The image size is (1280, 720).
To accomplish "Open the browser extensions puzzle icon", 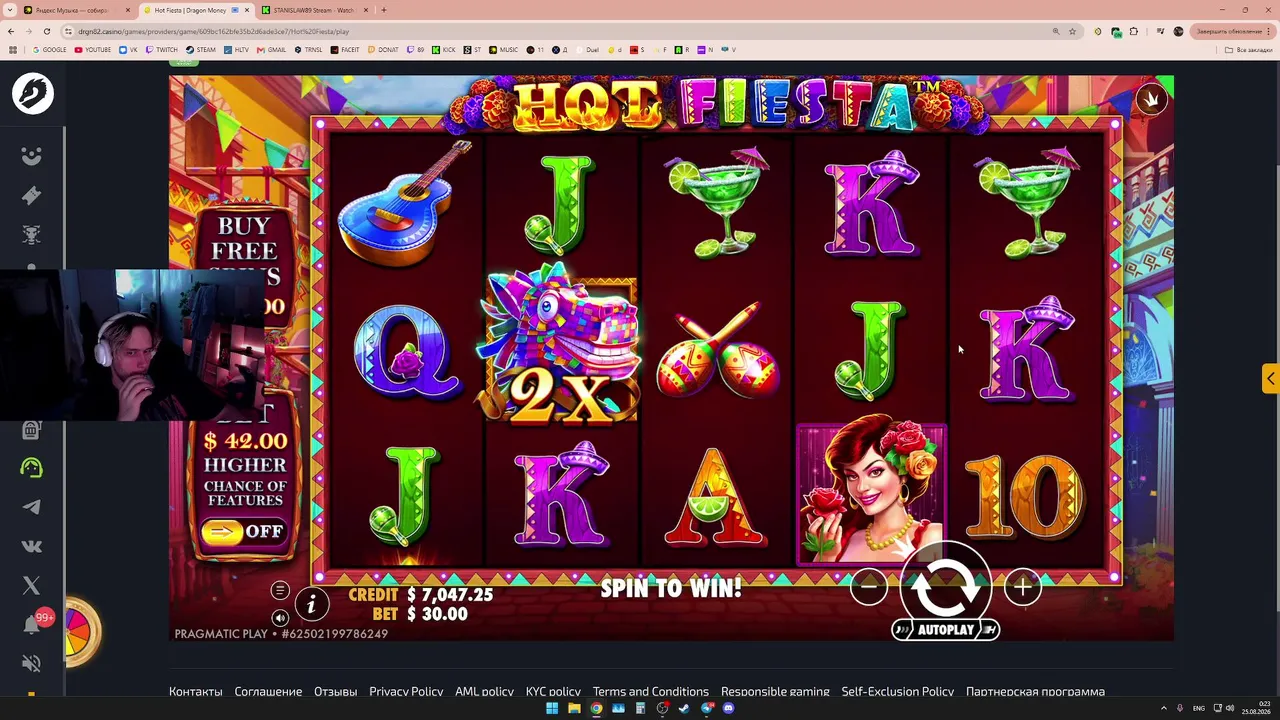I will (x=1134, y=31).
